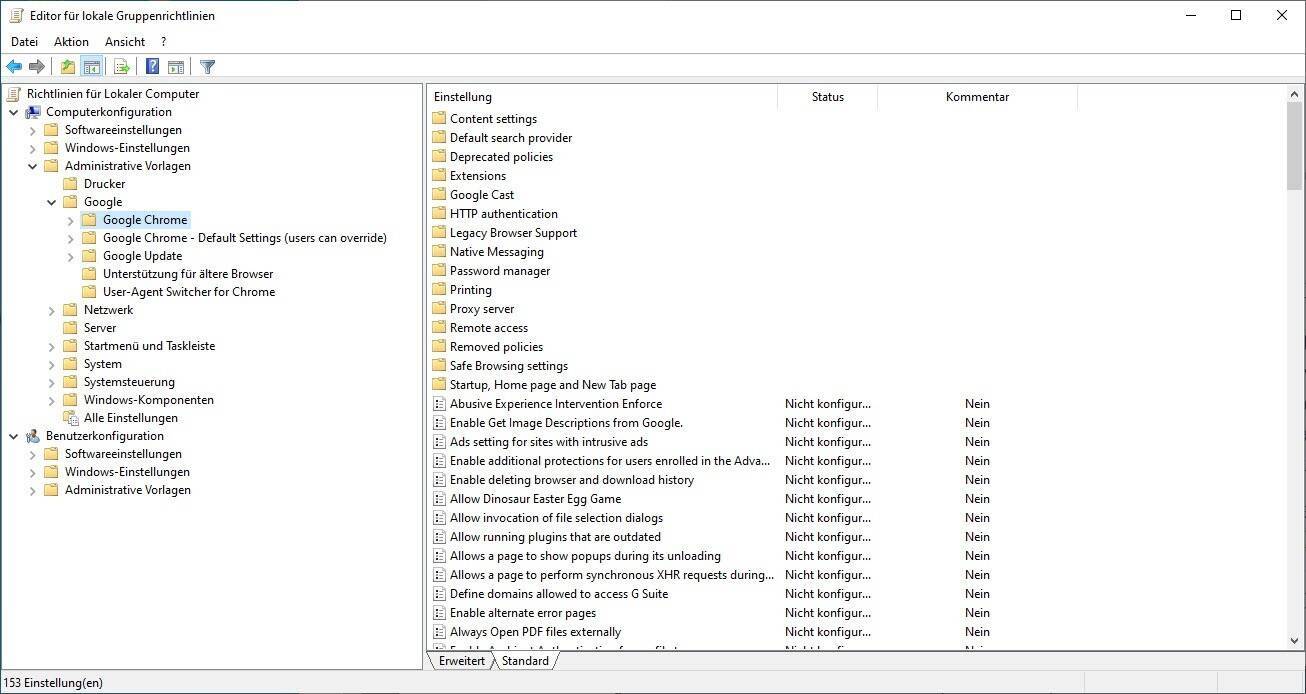
Task: Click the Up One Level folder icon
Action: 67,67
